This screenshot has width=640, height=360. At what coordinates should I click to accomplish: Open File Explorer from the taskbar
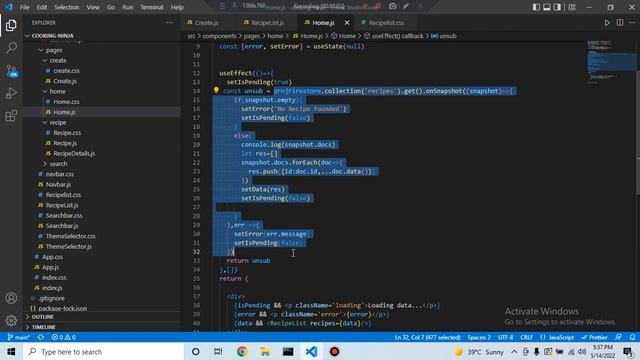265,352
